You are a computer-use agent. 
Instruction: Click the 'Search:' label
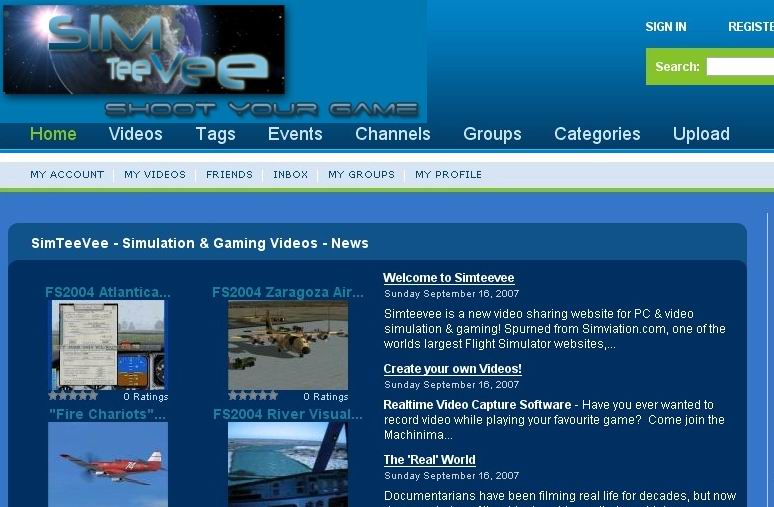tap(677, 67)
